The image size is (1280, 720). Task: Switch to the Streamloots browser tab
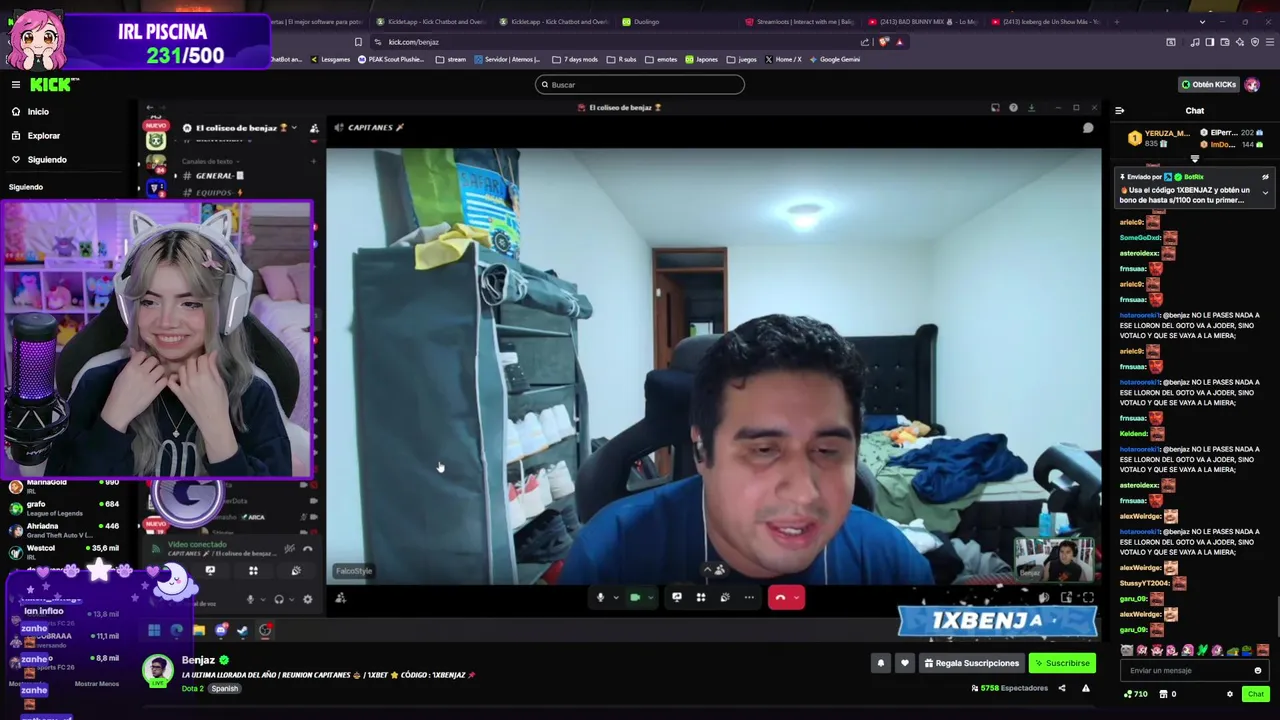click(x=800, y=22)
